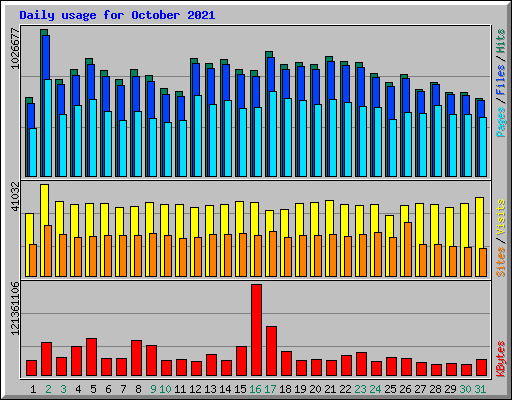Click green day label 3 on the x-axis
Screen dimensions: 512x400
63,389
